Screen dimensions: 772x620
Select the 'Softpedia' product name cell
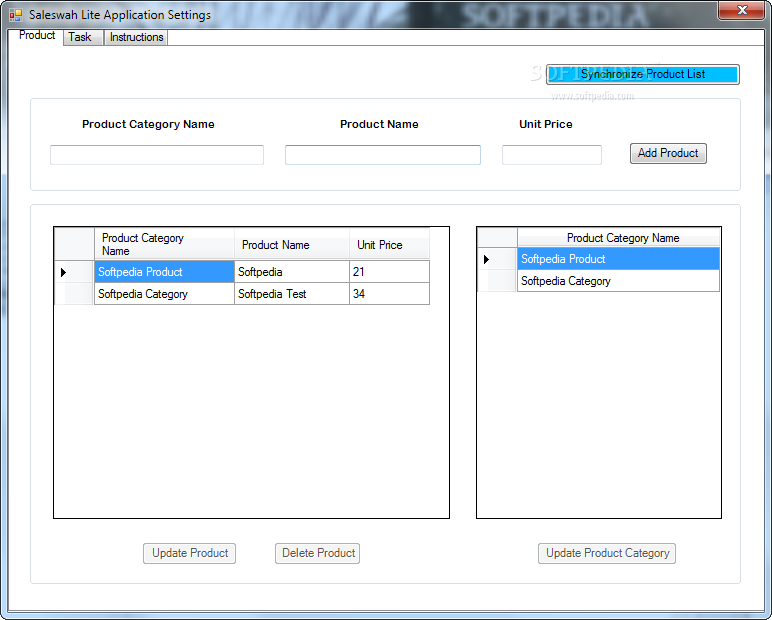click(292, 272)
